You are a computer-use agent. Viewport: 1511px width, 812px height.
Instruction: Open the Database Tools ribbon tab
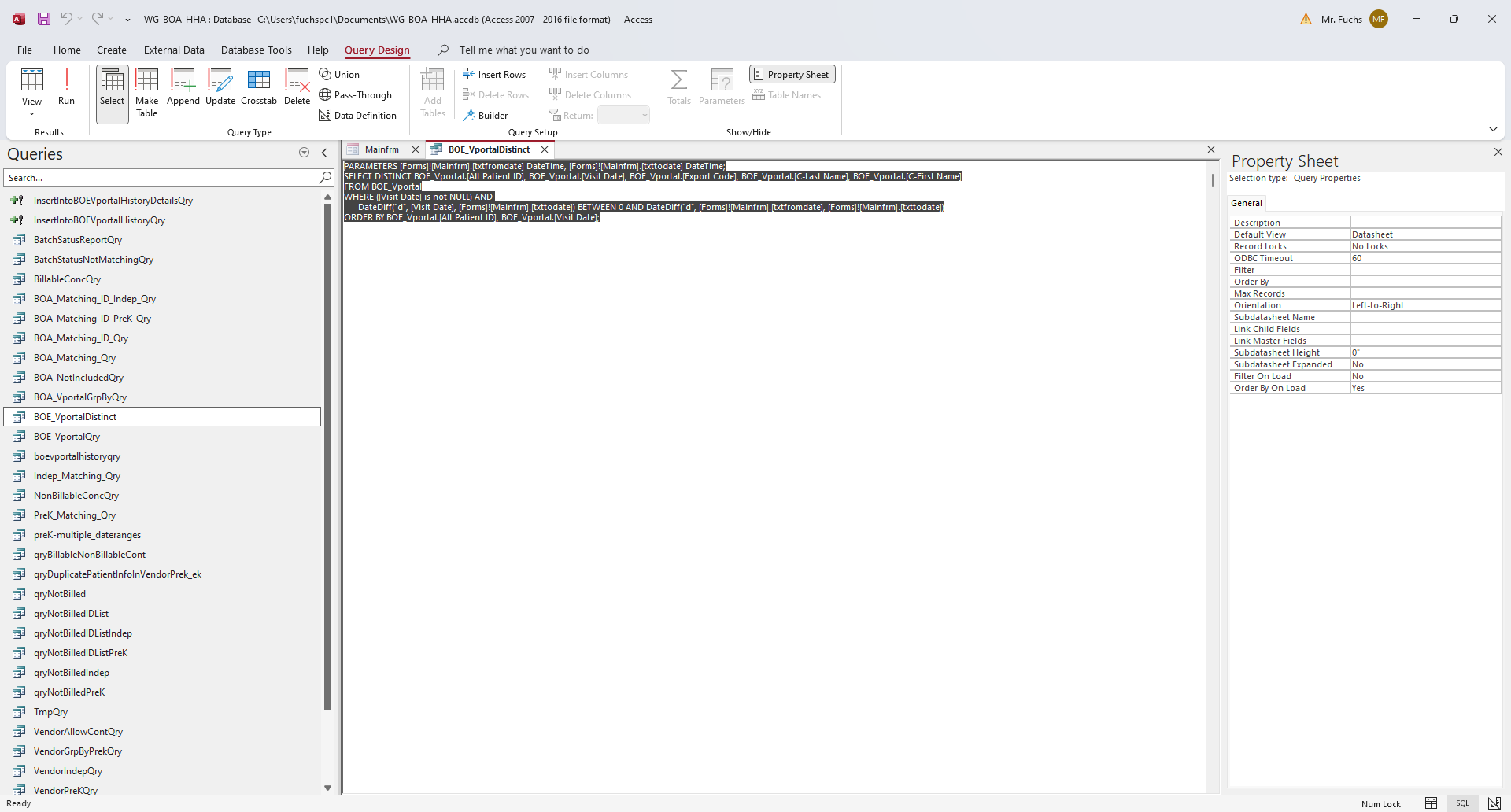click(x=257, y=50)
